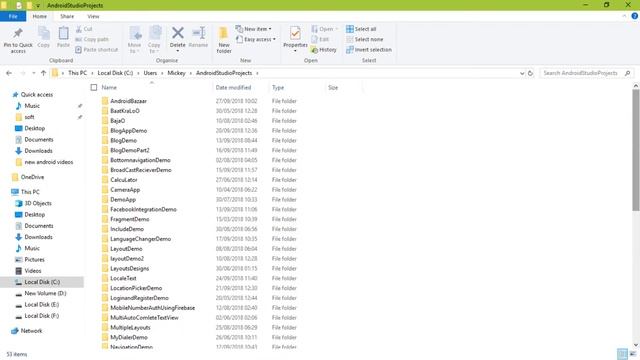Click Select all in ribbon
This screenshot has height=360, width=640.
click(361, 29)
